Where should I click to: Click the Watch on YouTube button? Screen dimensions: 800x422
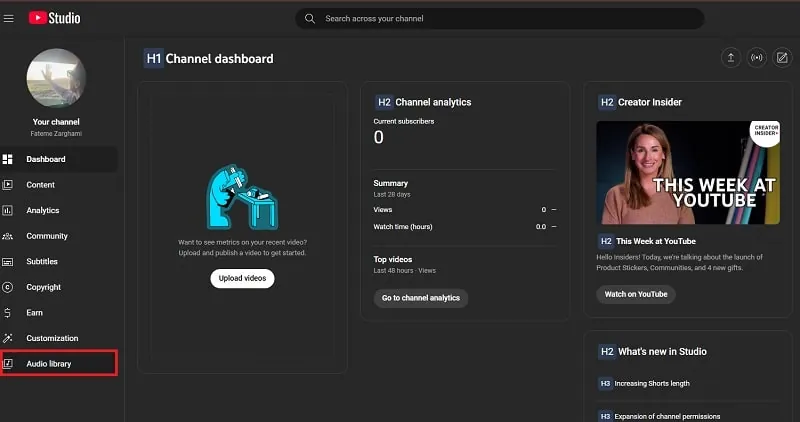(x=636, y=294)
